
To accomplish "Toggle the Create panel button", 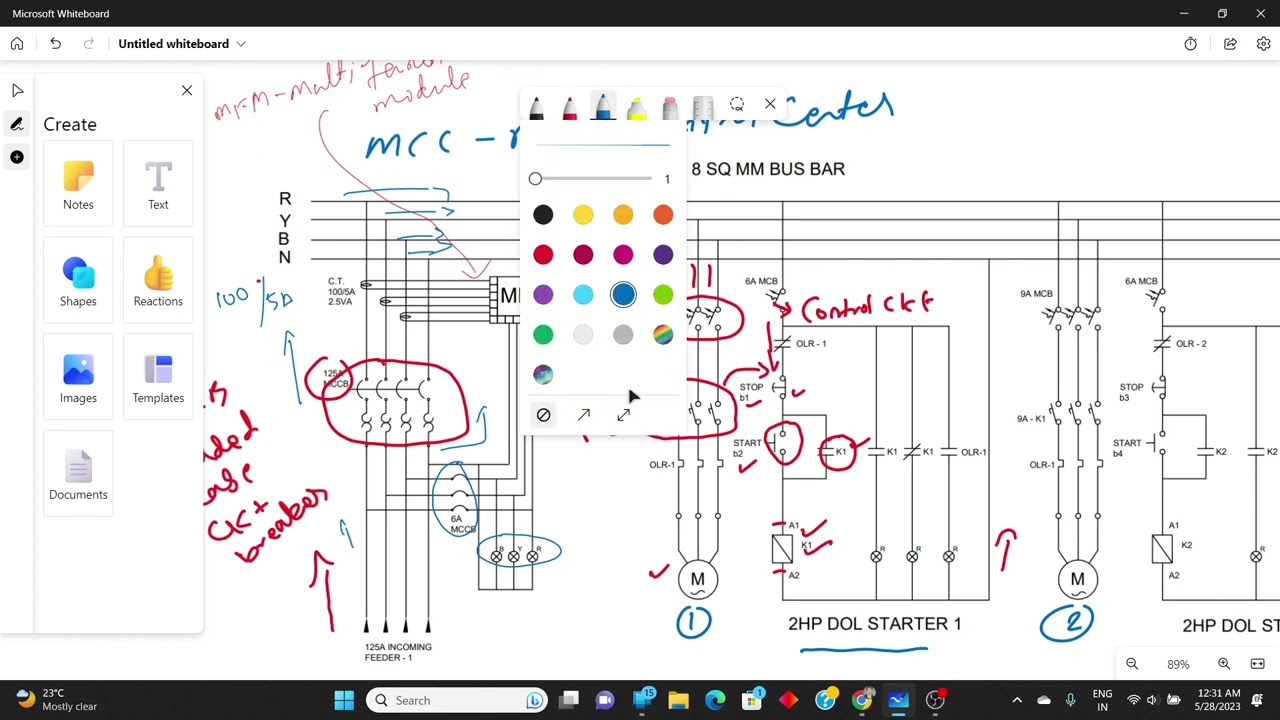I will [17, 157].
